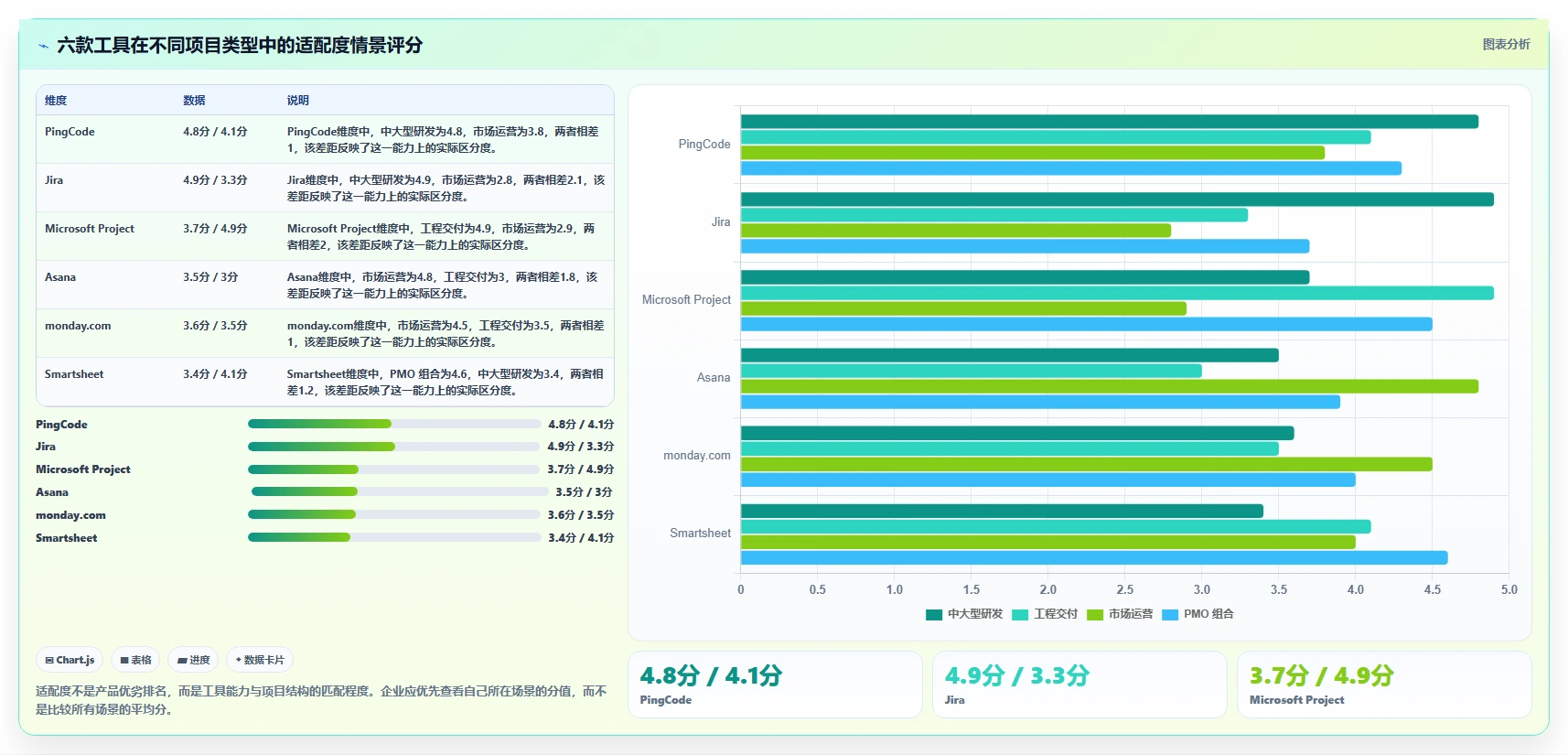The height and width of the screenshot is (755, 1568).
Task: Click the small icon beside the panel title
Action: pos(43,46)
